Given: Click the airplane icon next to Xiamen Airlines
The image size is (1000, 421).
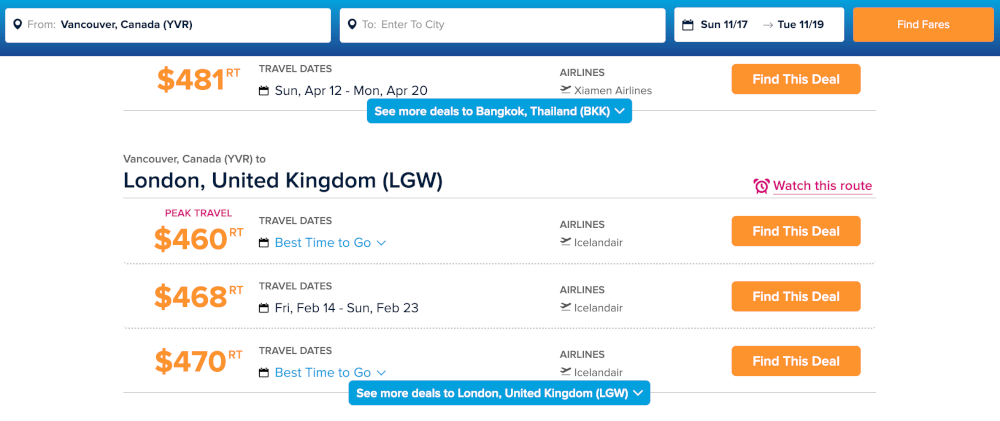Looking at the screenshot, I should point(565,90).
